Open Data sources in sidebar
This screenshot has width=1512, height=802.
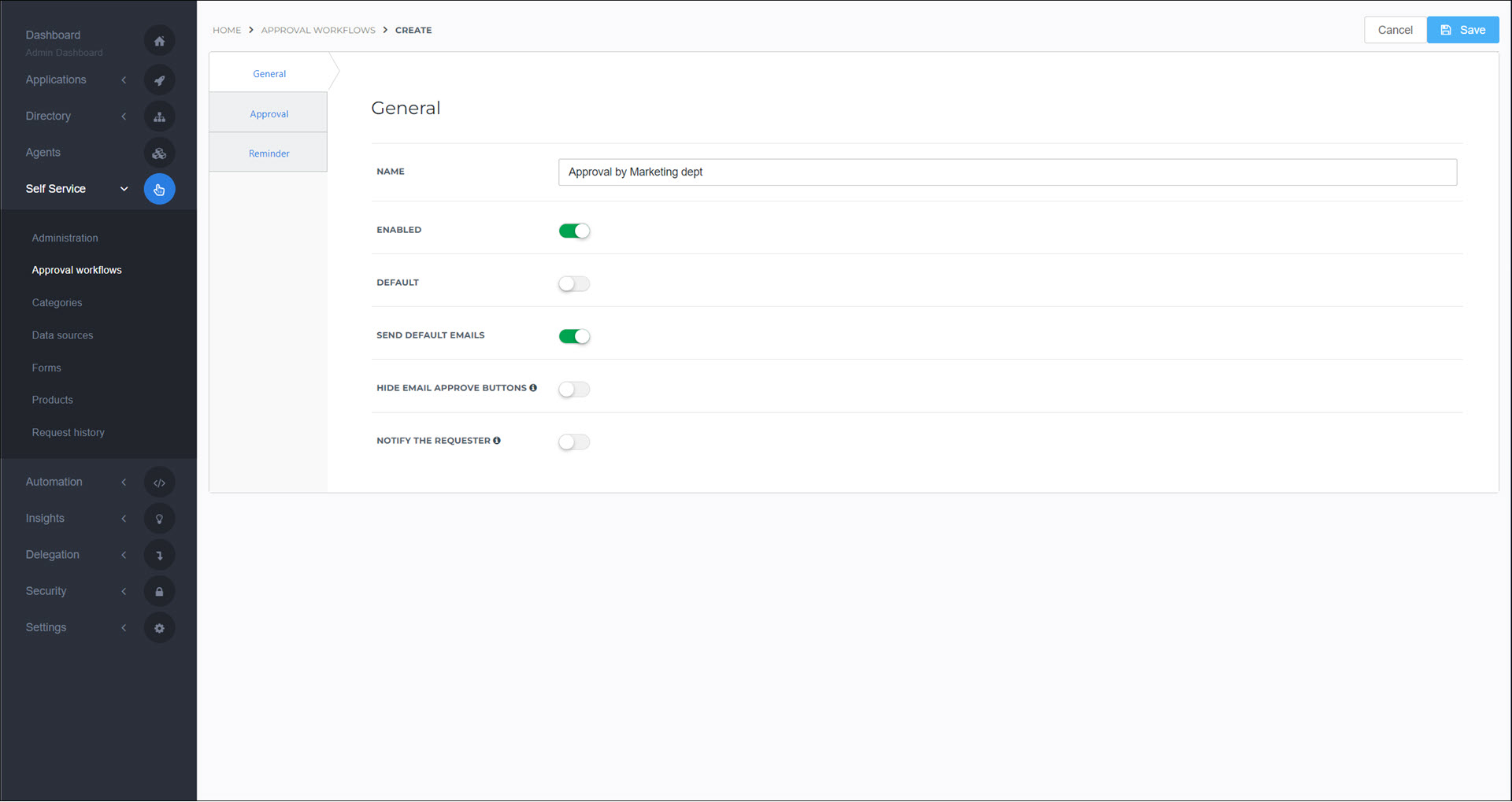(x=62, y=335)
